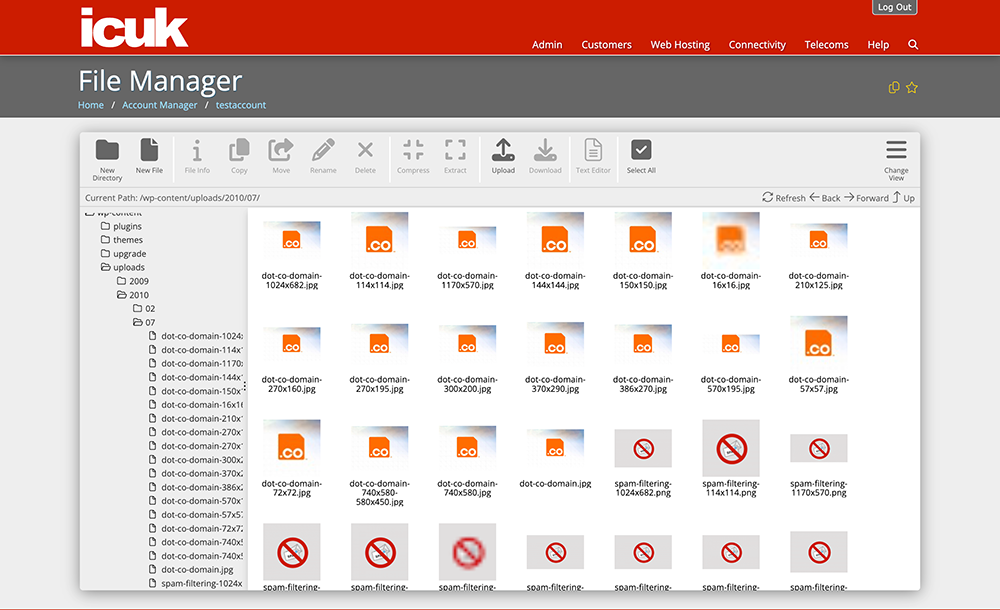1000x610 pixels.
Task: Follow the Home breadcrumb link
Action: (x=91, y=105)
